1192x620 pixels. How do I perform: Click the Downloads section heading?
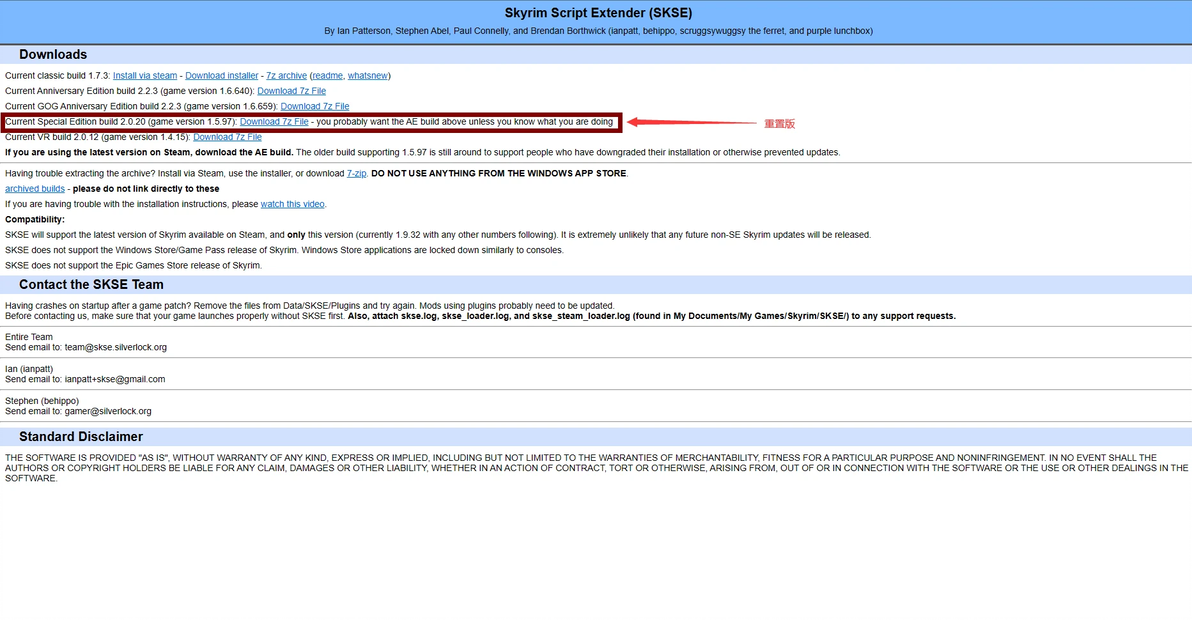pyautogui.click(x=53, y=55)
